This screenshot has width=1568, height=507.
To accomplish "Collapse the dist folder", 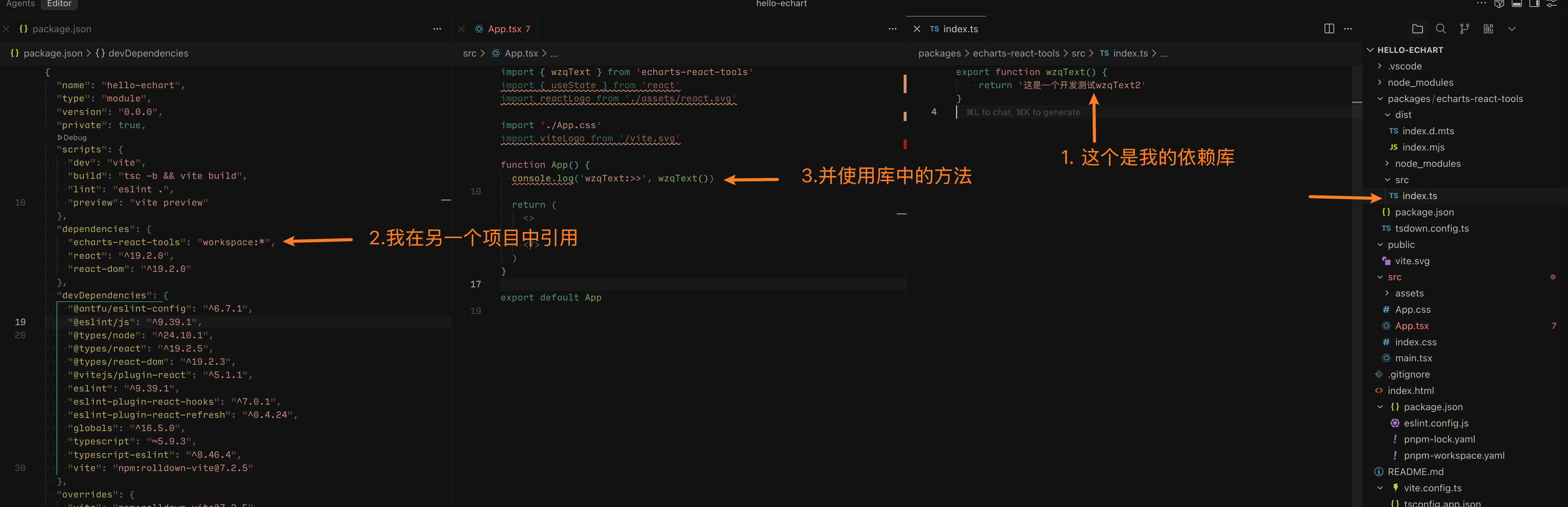I will point(1402,115).
